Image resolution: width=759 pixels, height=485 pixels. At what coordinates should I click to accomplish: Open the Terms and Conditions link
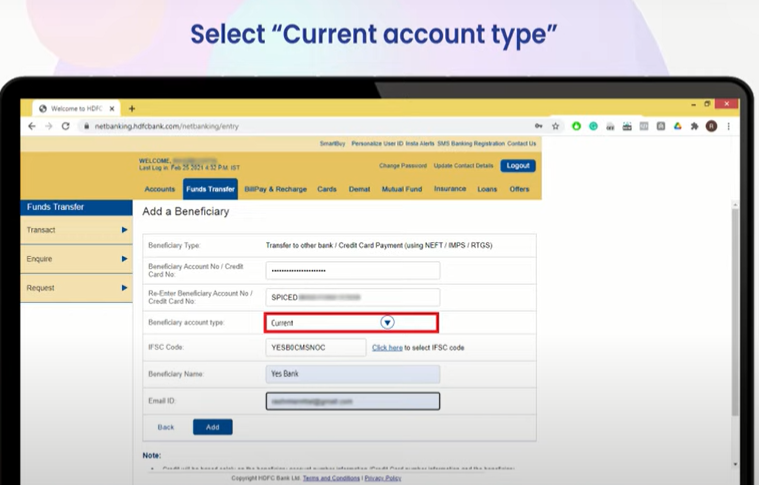click(332, 478)
